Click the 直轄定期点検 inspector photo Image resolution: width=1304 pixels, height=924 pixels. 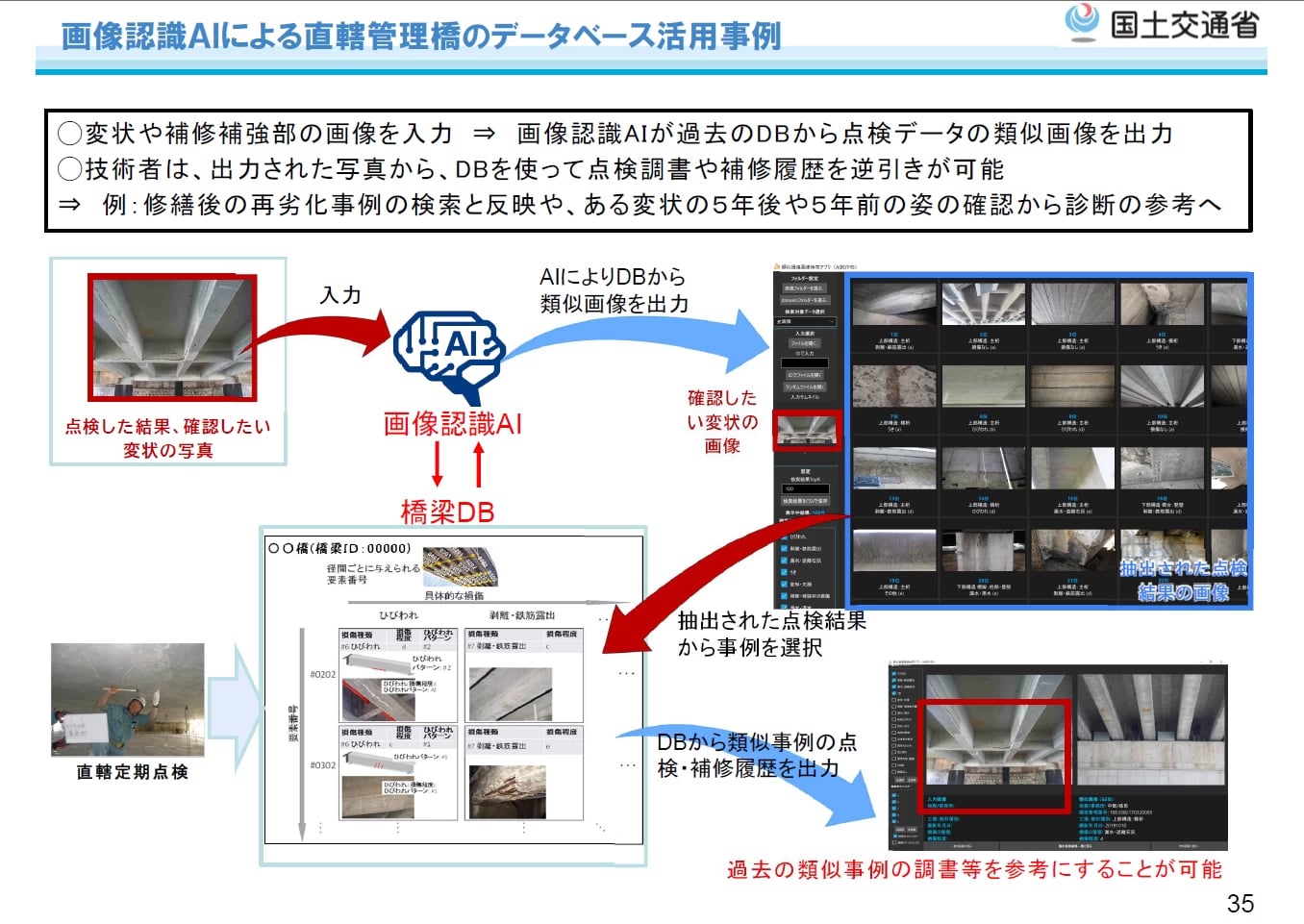(128, 700)
